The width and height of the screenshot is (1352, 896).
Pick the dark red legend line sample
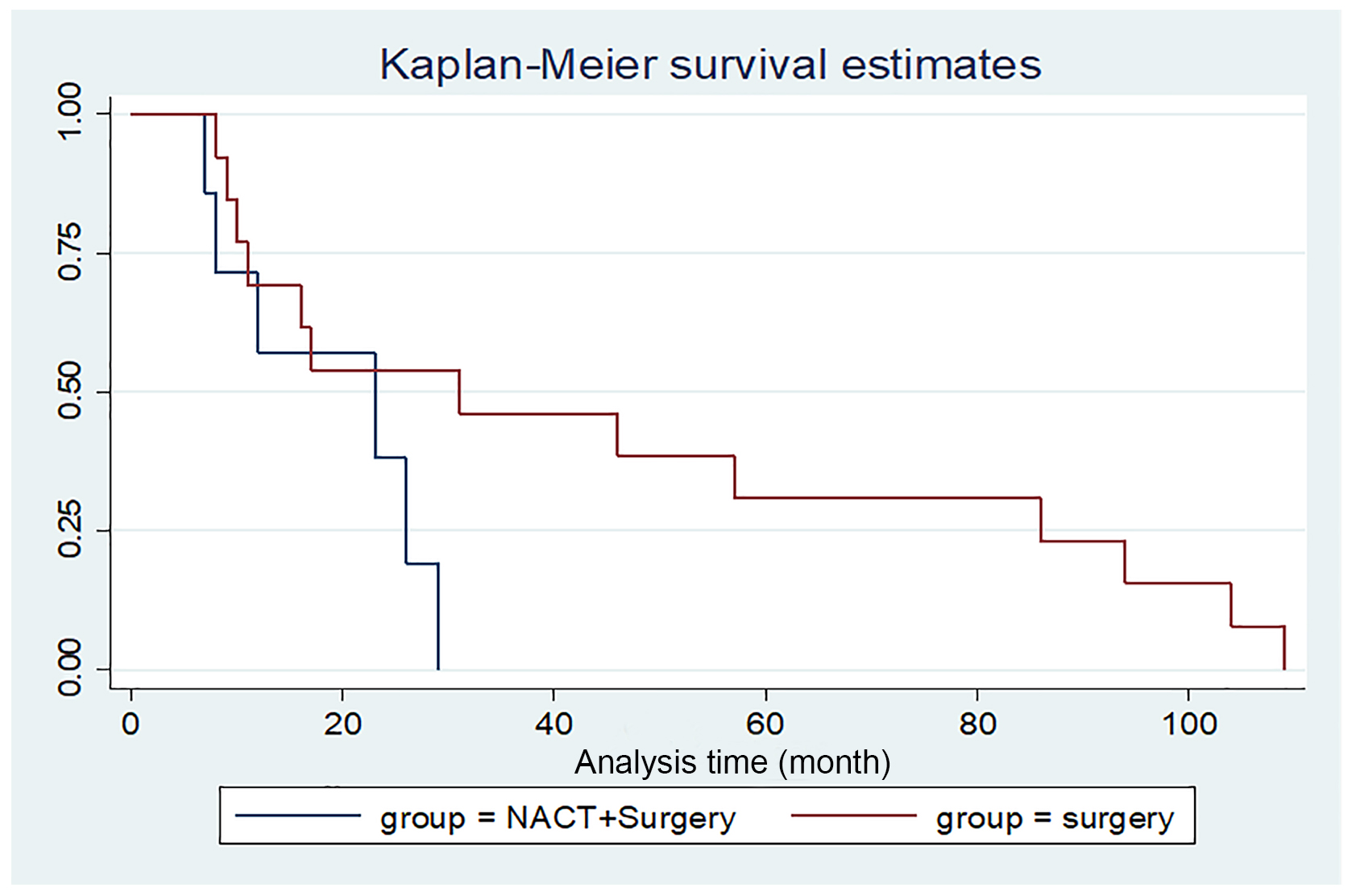coord(853,816)
